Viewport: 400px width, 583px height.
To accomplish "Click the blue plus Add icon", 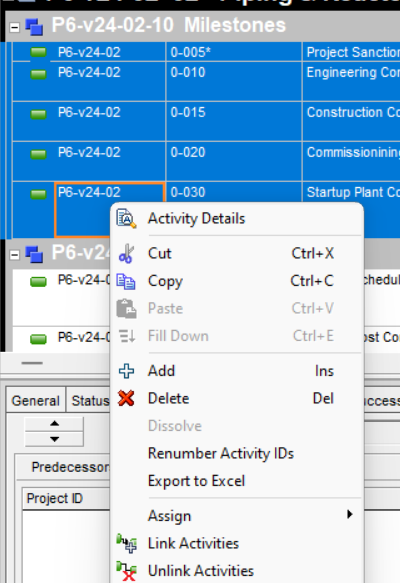I will [x=126, y=371].
